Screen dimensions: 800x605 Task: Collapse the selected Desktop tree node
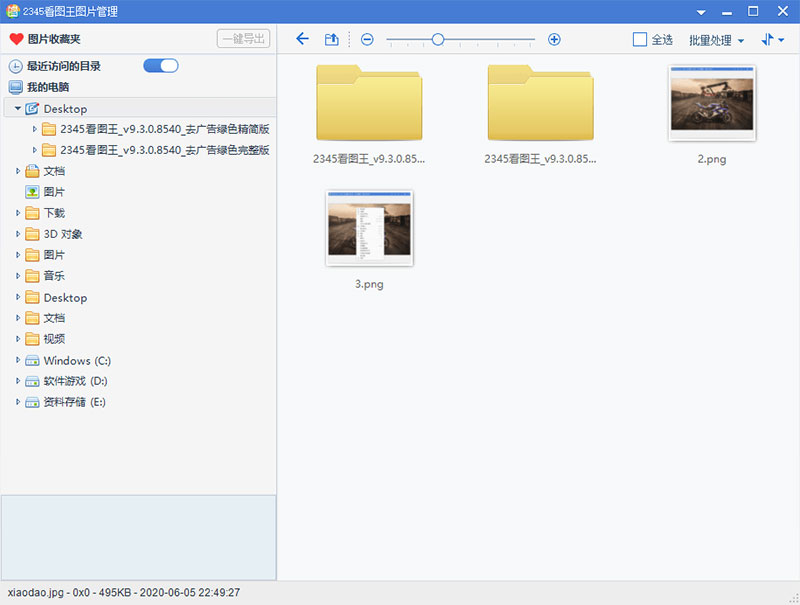click(x=18, y=108)
